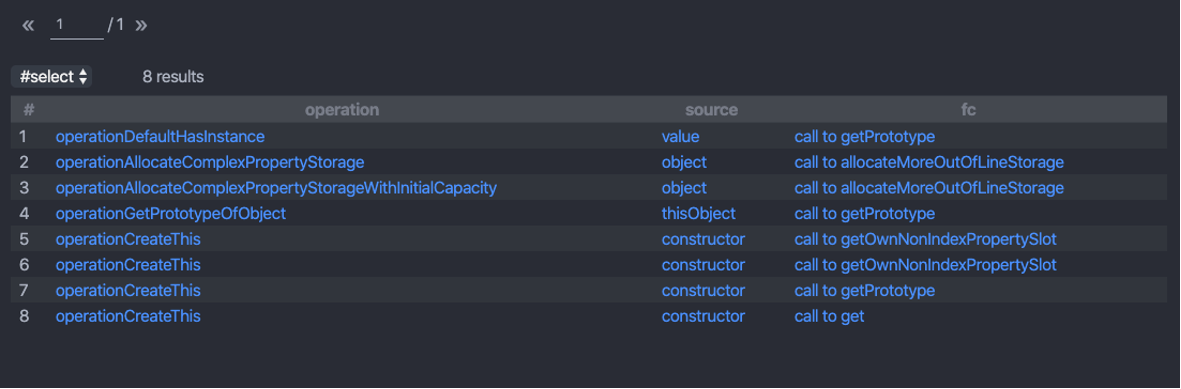Open operationAllocateComplexPropertyStorageWithInitialCapacity link
Screen dimensions: 1181x389
[276, 188]
